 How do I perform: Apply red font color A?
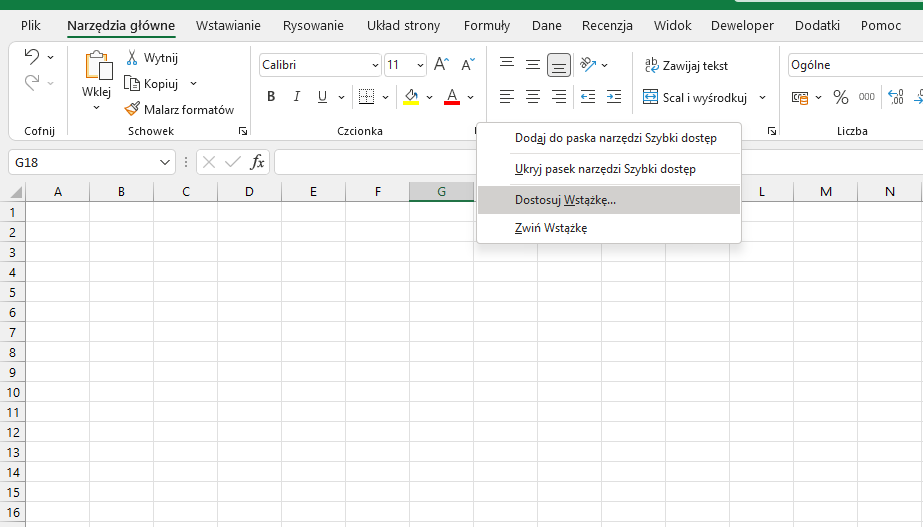pyautogui.click(x=451, y=97)
